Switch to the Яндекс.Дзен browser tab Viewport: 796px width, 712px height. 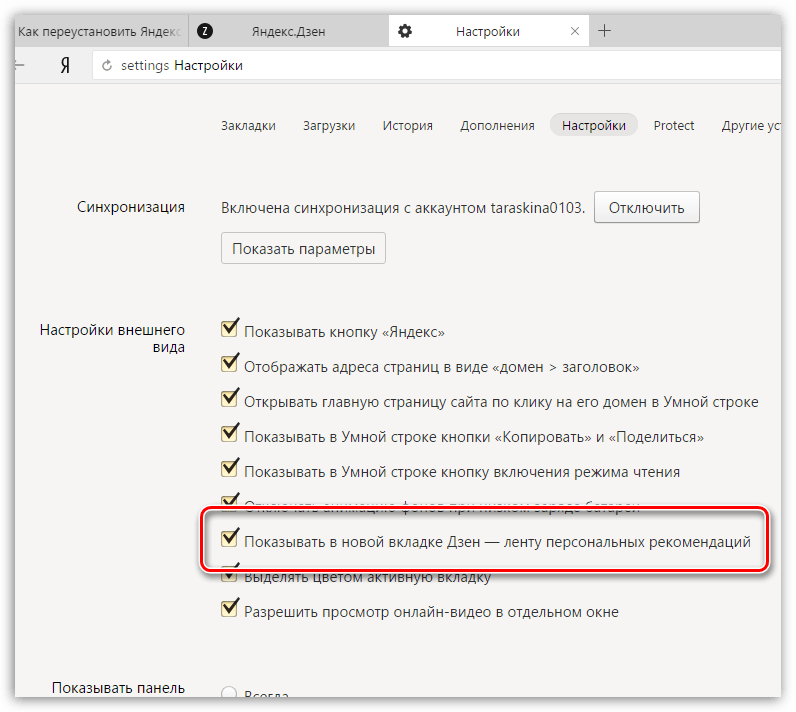(288, 31)
